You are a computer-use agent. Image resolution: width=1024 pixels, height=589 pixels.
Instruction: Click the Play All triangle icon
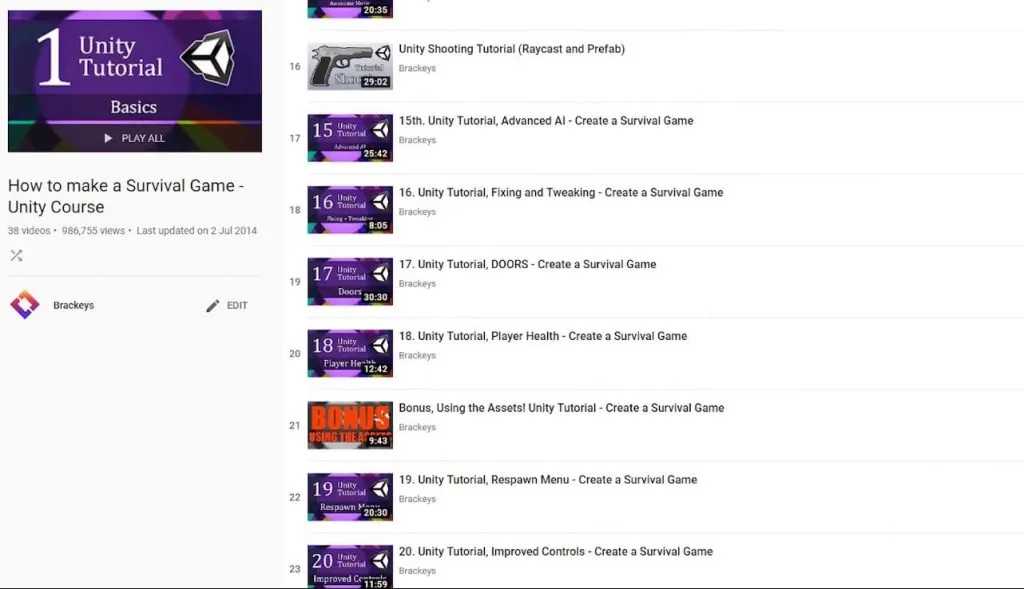[108, 138]
